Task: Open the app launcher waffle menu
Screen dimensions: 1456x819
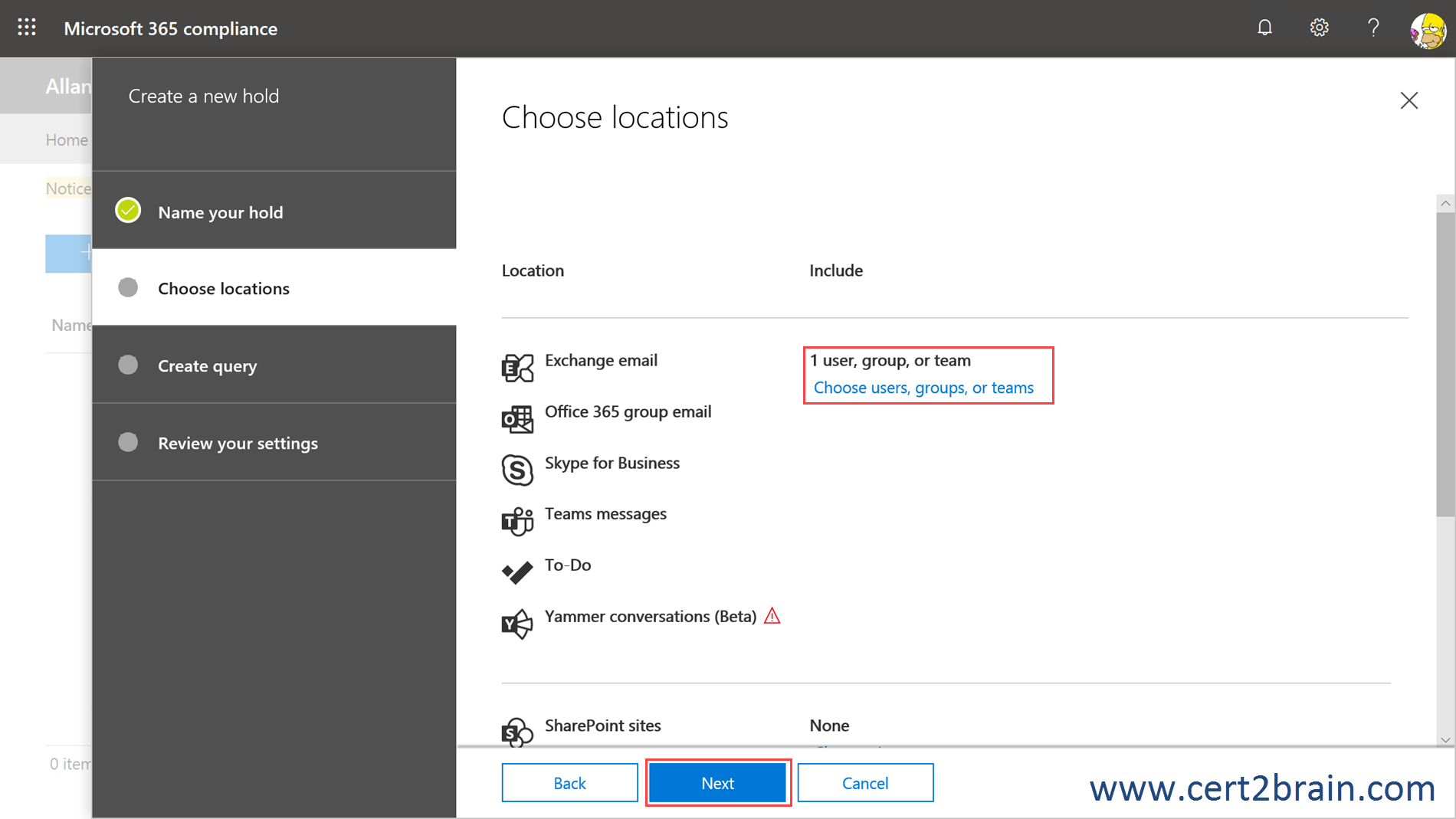Action: pyautogui.click(x=27, y=28)
